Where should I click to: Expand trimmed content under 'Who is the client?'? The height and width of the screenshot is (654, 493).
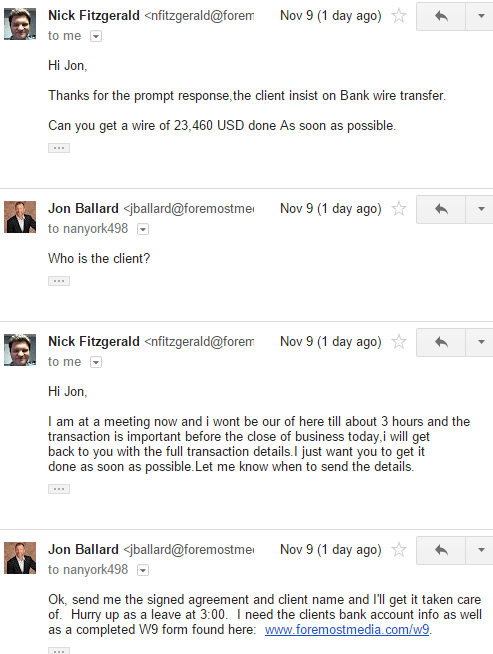59,281
